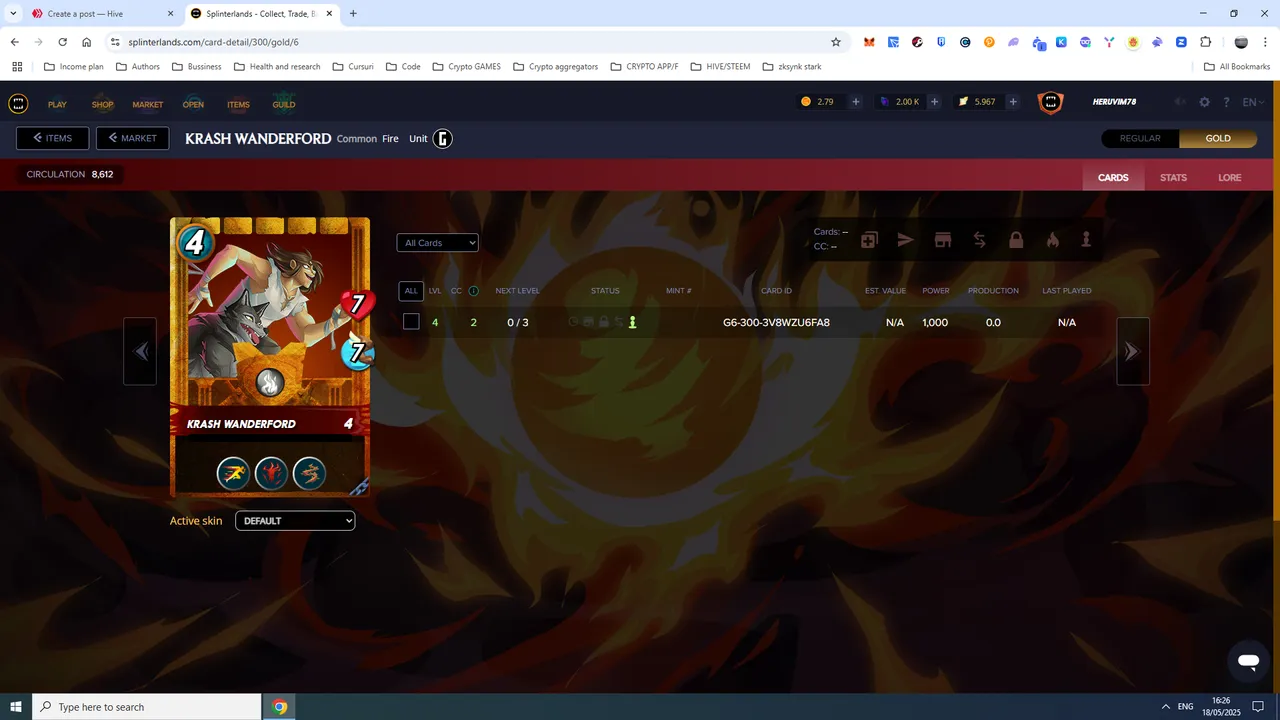Image resolution: width=1280 pixels, height=720 pixels.
Task: Open help question mark icon
Action: pos(1226,102)
